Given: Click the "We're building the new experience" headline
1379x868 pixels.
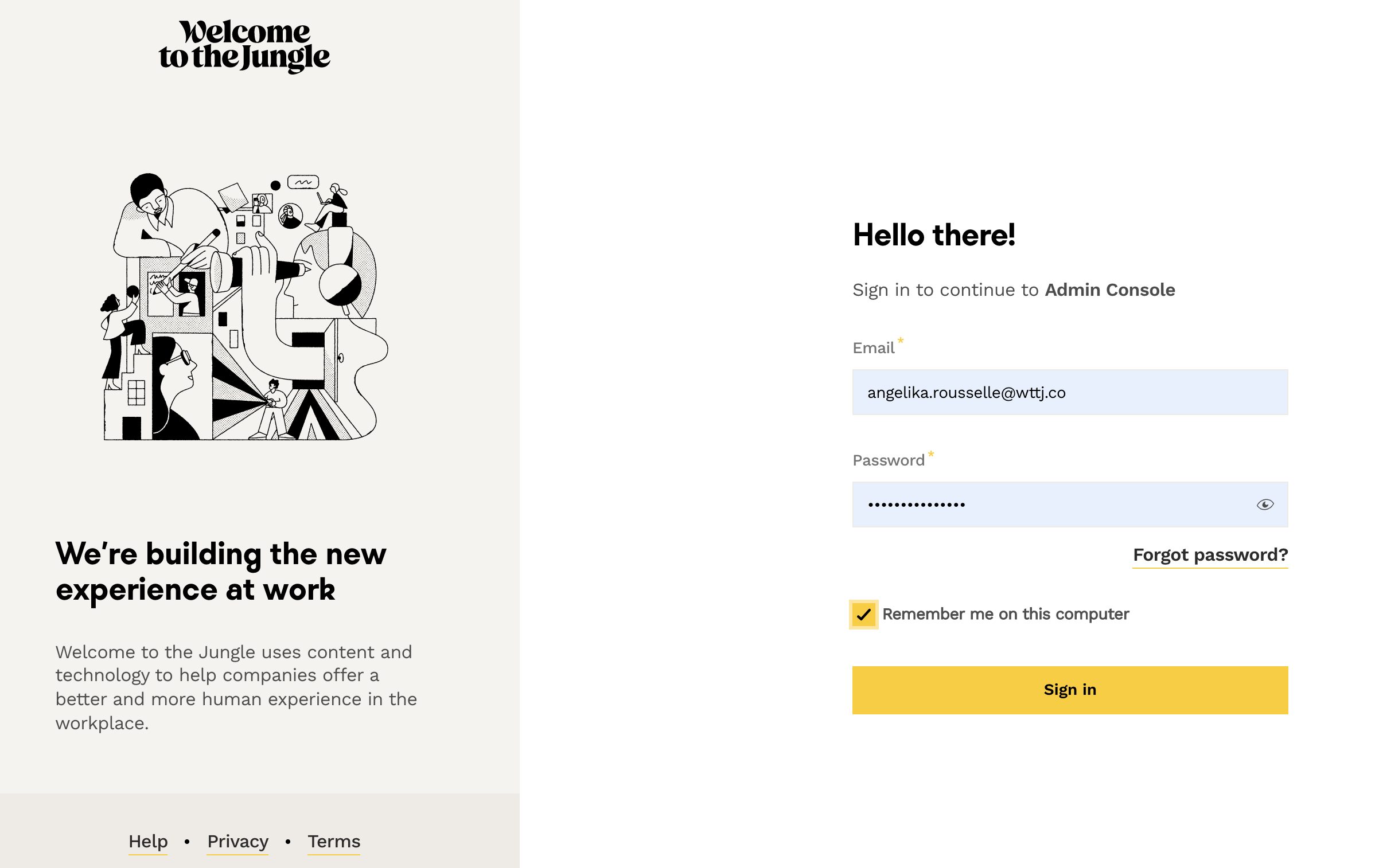Looking at the screenshot, I should 221,572.
